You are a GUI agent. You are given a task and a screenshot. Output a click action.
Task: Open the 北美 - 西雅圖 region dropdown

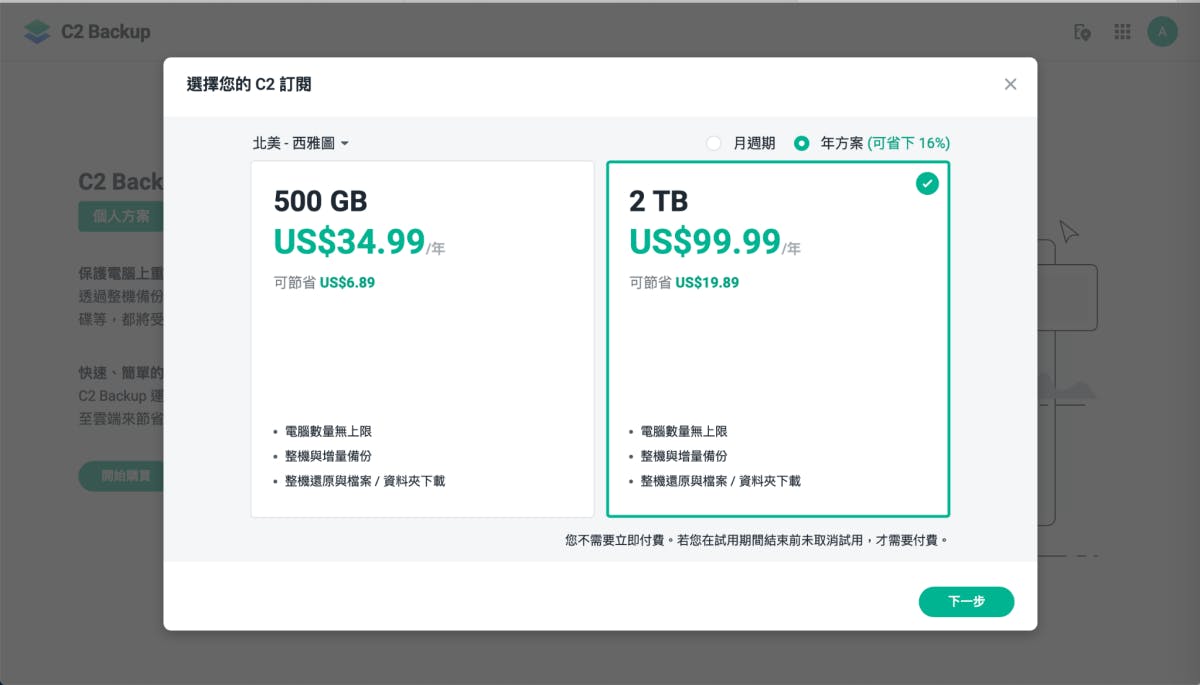(300, 143)
